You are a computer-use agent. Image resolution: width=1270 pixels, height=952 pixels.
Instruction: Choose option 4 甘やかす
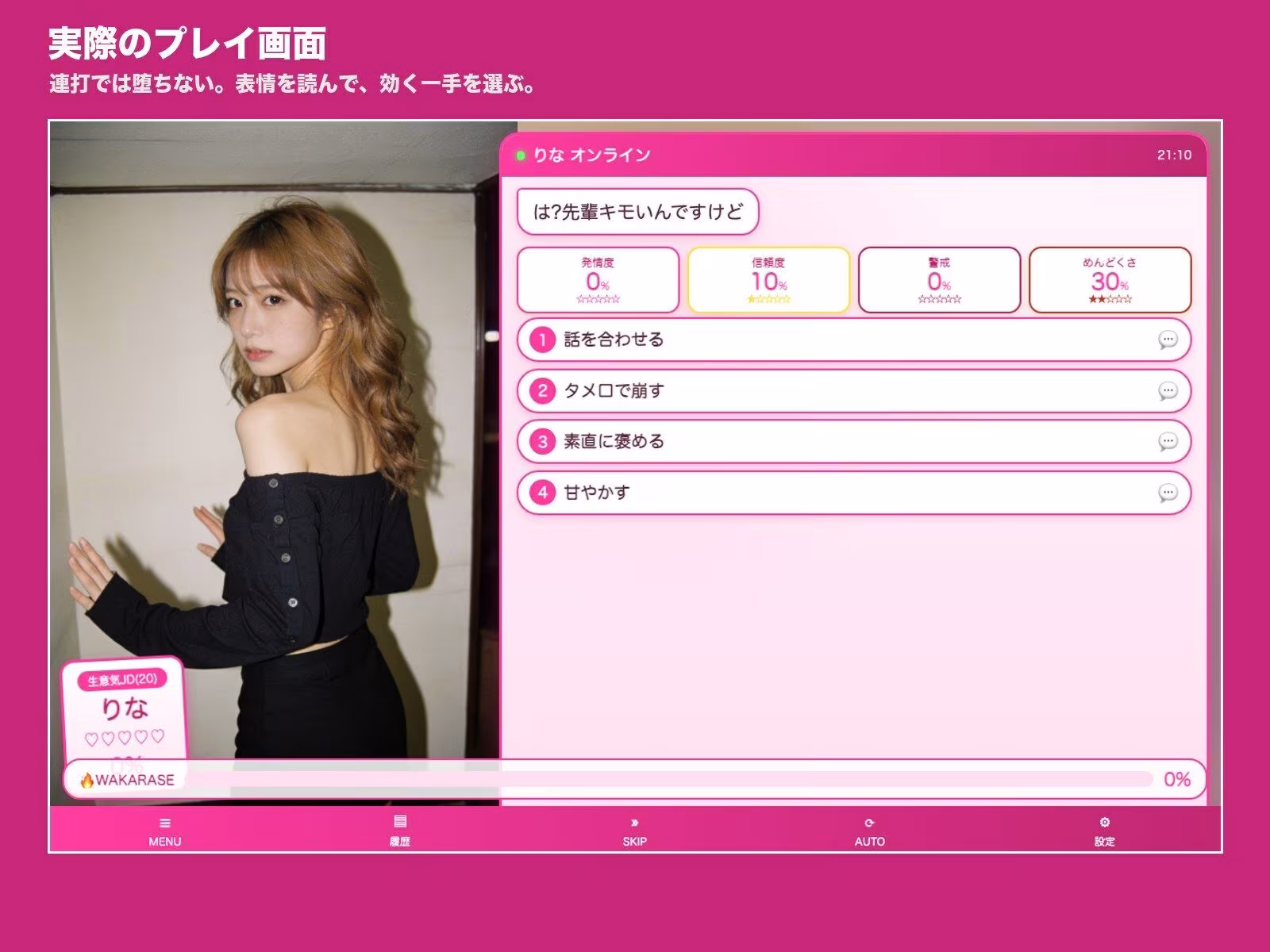coord(854,493)
